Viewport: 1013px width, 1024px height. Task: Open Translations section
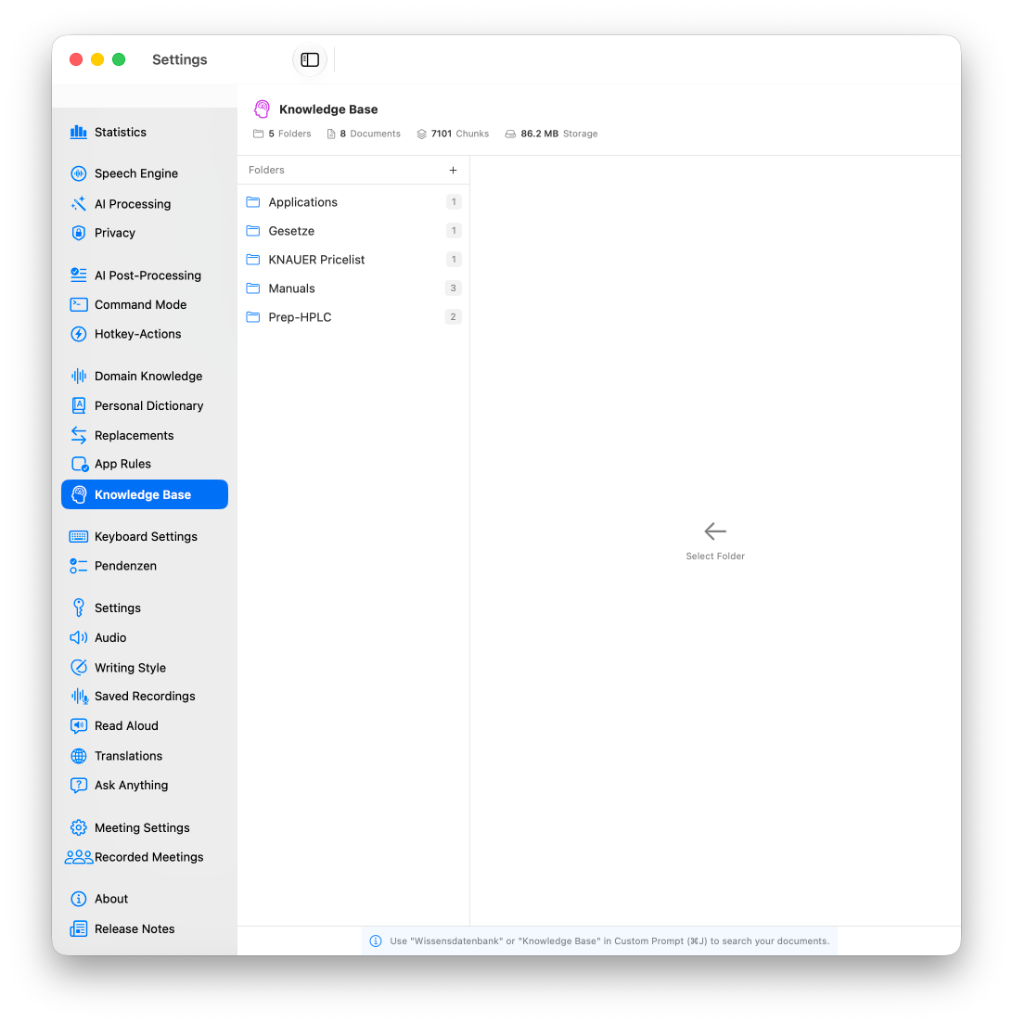[x=144, y=756]
